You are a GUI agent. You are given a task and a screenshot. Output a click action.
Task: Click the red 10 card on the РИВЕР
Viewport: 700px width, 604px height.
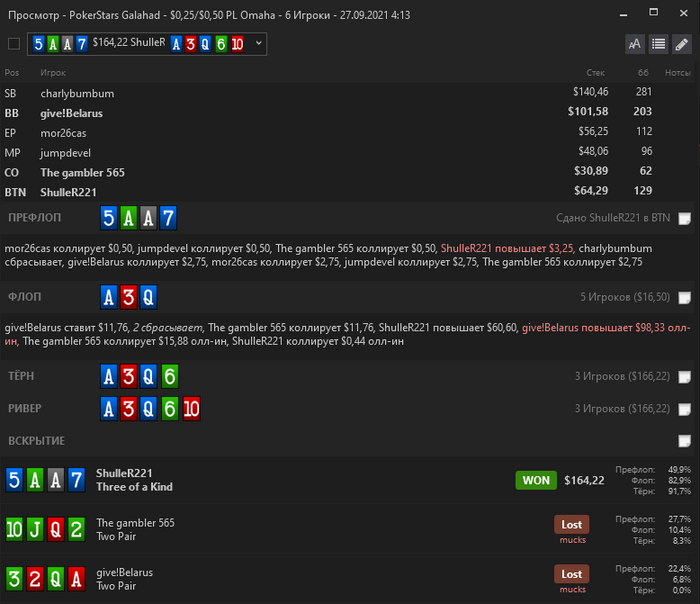[x=191, y=408]
